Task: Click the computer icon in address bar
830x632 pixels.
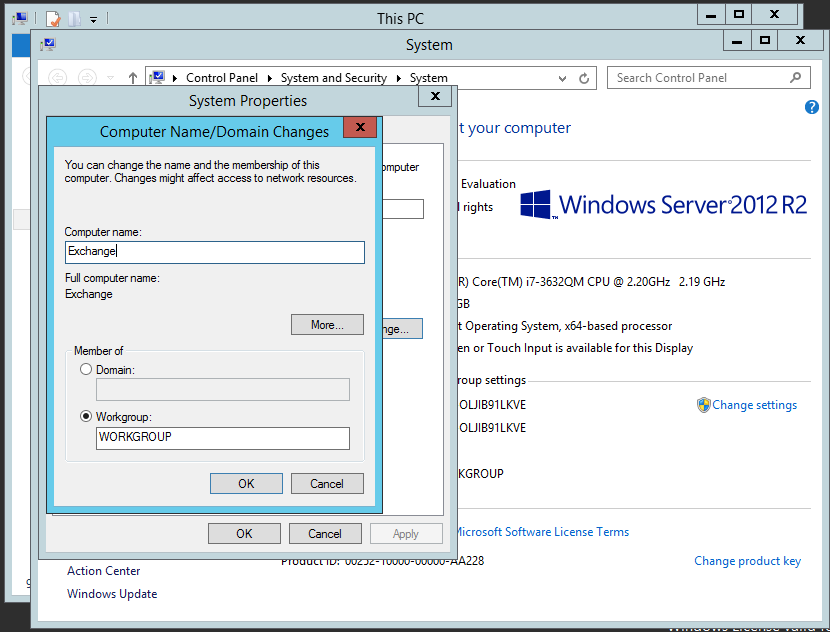Action: pyautogui.click(x=157, y=78)
